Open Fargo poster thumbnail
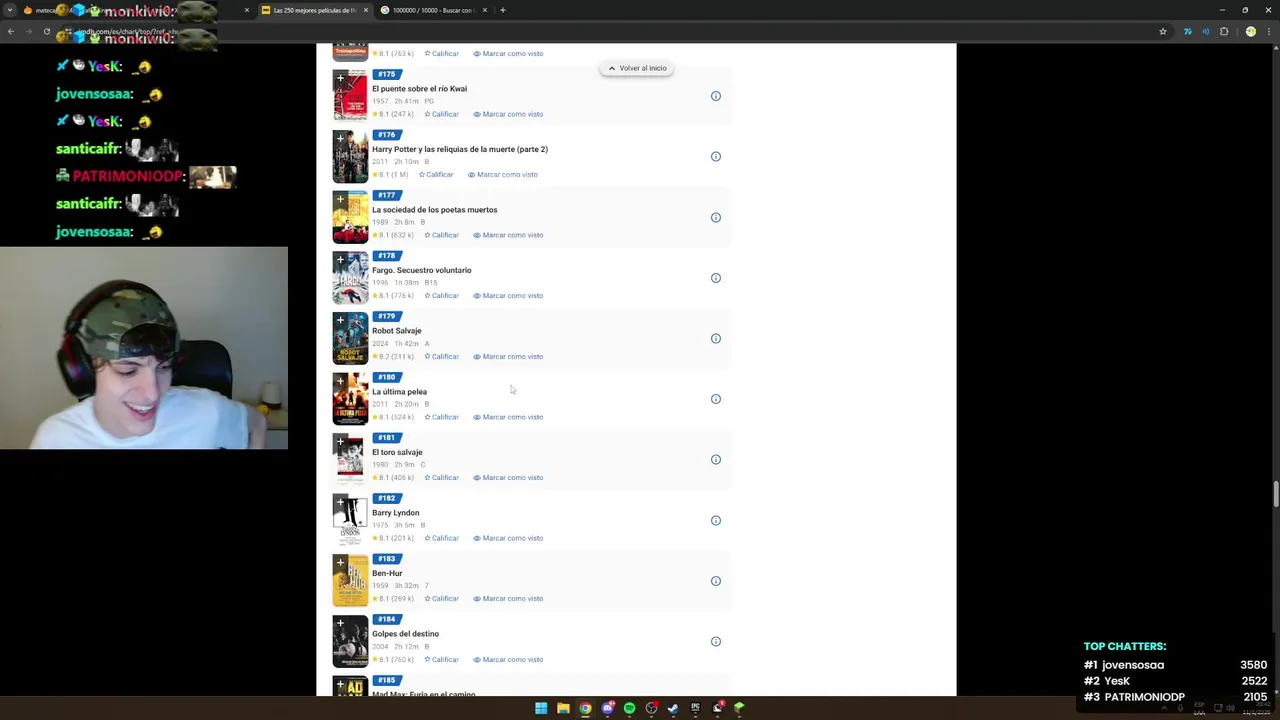 tap(350, 278)
